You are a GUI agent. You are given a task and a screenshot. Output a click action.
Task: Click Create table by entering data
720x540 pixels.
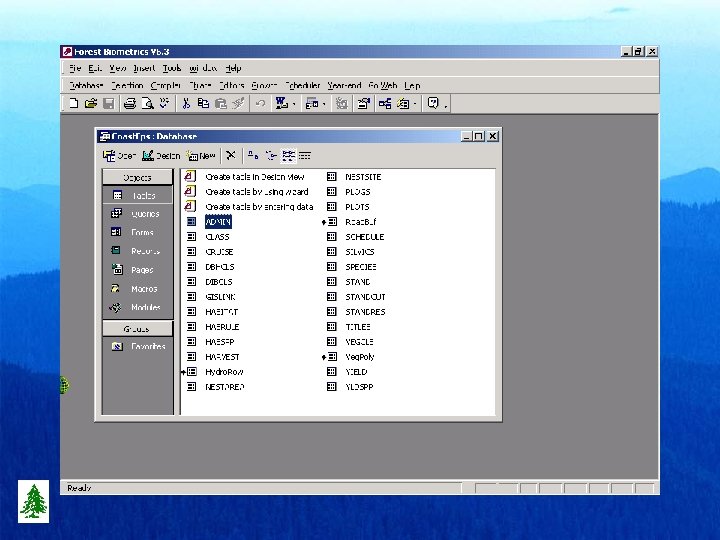[259, 207]
